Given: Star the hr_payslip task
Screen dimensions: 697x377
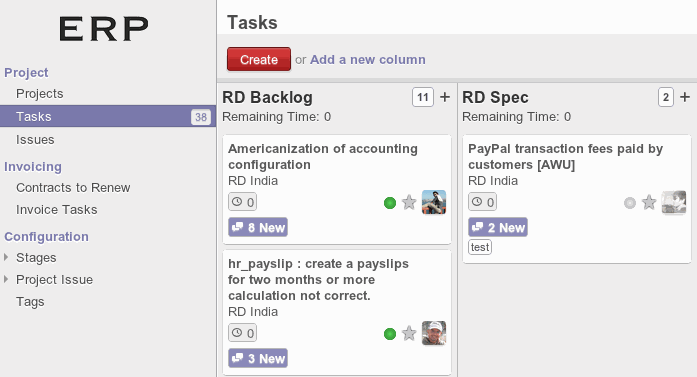Looking at the screenshot, I should coord(409,333).
